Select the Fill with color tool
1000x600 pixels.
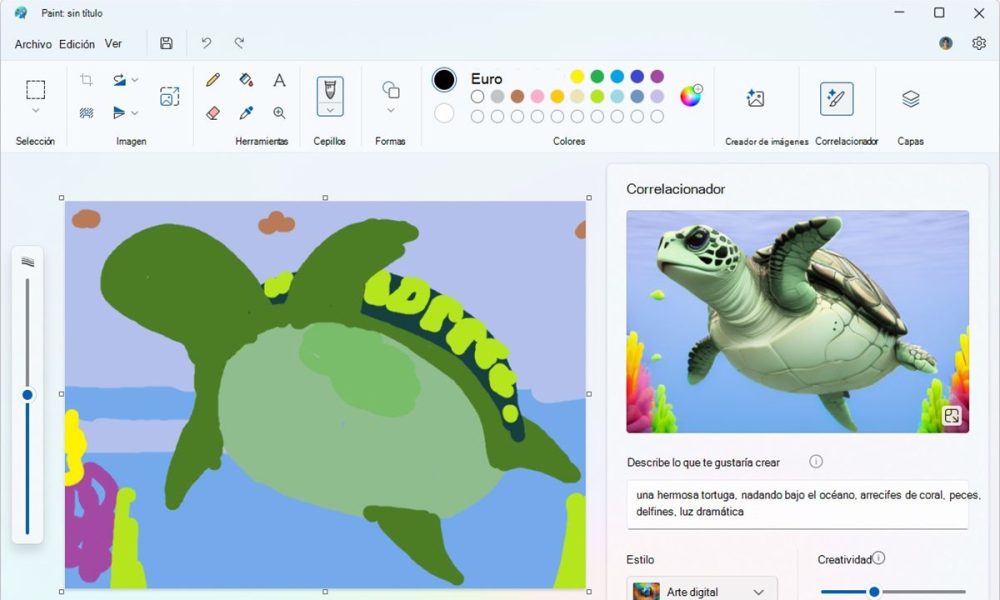[246, 80]
